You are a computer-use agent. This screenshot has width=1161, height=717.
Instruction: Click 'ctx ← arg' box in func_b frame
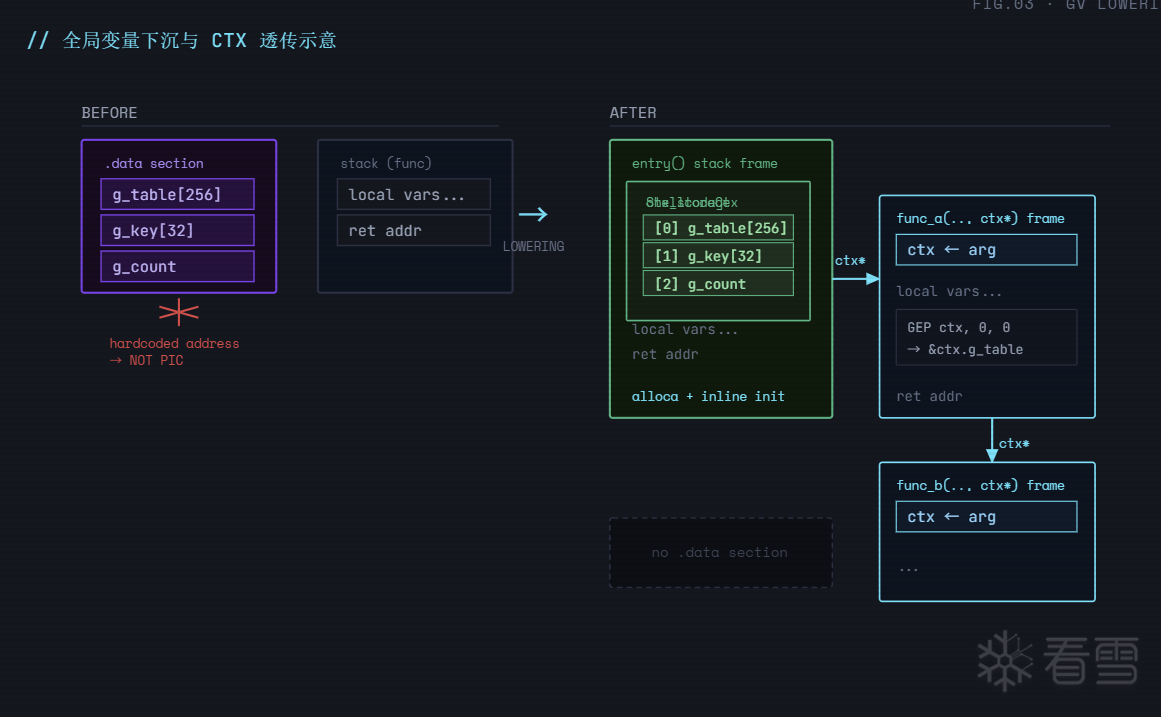click(986, 516)
